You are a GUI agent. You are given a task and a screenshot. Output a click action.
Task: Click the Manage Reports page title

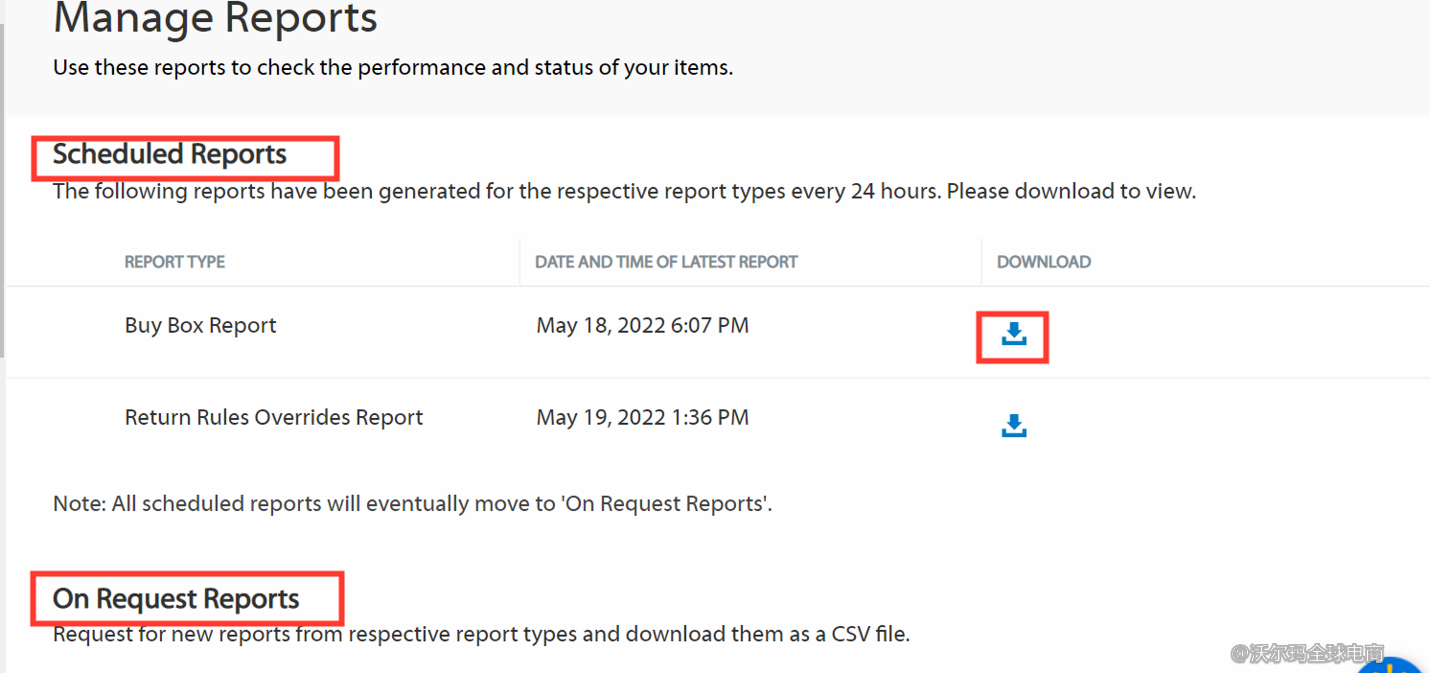tap(215, 18)
